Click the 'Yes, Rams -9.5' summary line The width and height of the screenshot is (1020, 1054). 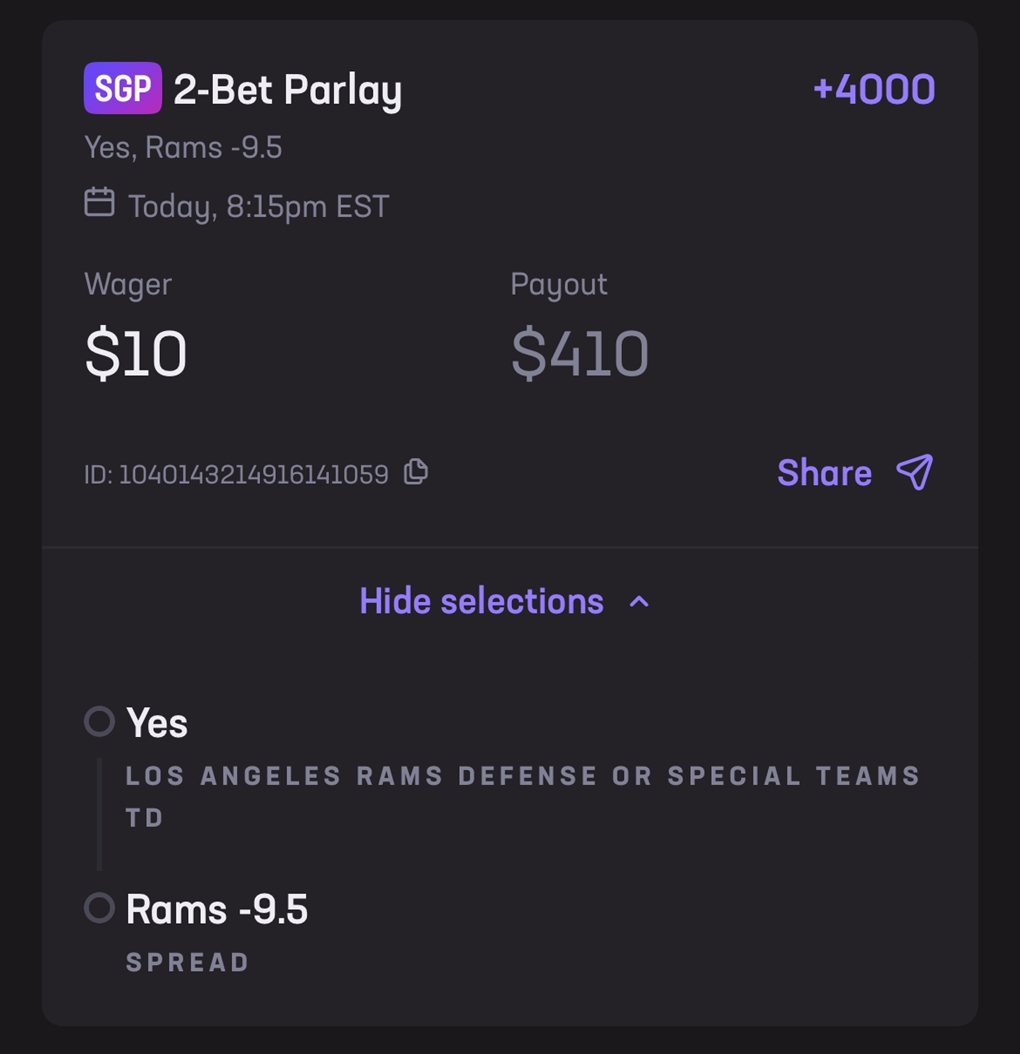click(x=183, y=148)
